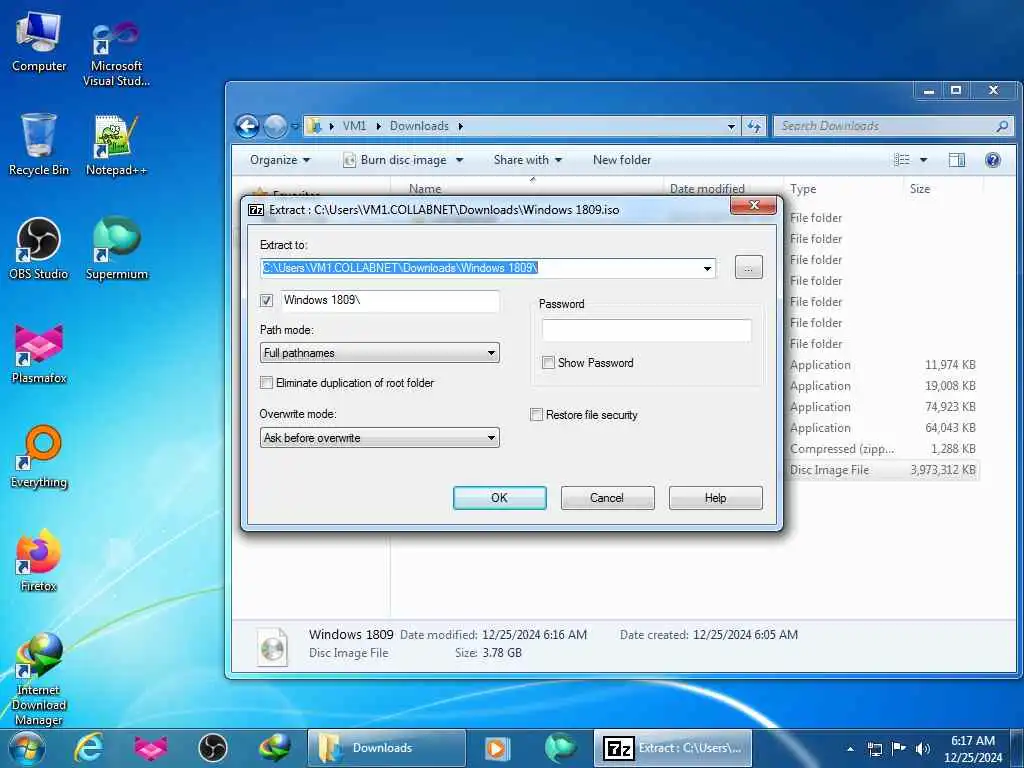1024x768 pixels.
Task: Uncheck the Windows 1809\ subfolder checkbox
Action: (x=266, y=300)
